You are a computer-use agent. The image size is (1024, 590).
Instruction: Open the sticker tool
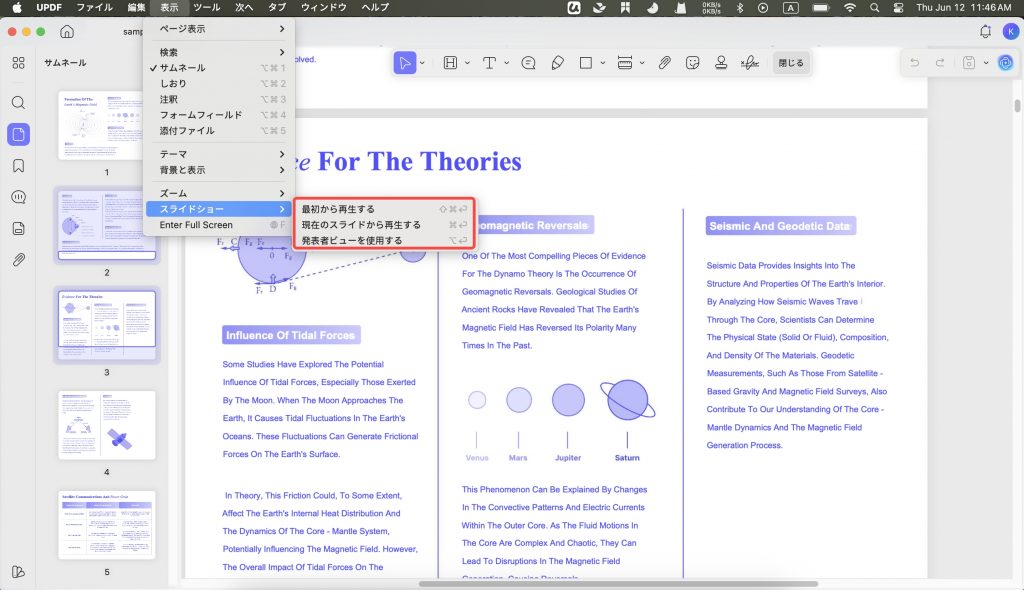[693, 63]
